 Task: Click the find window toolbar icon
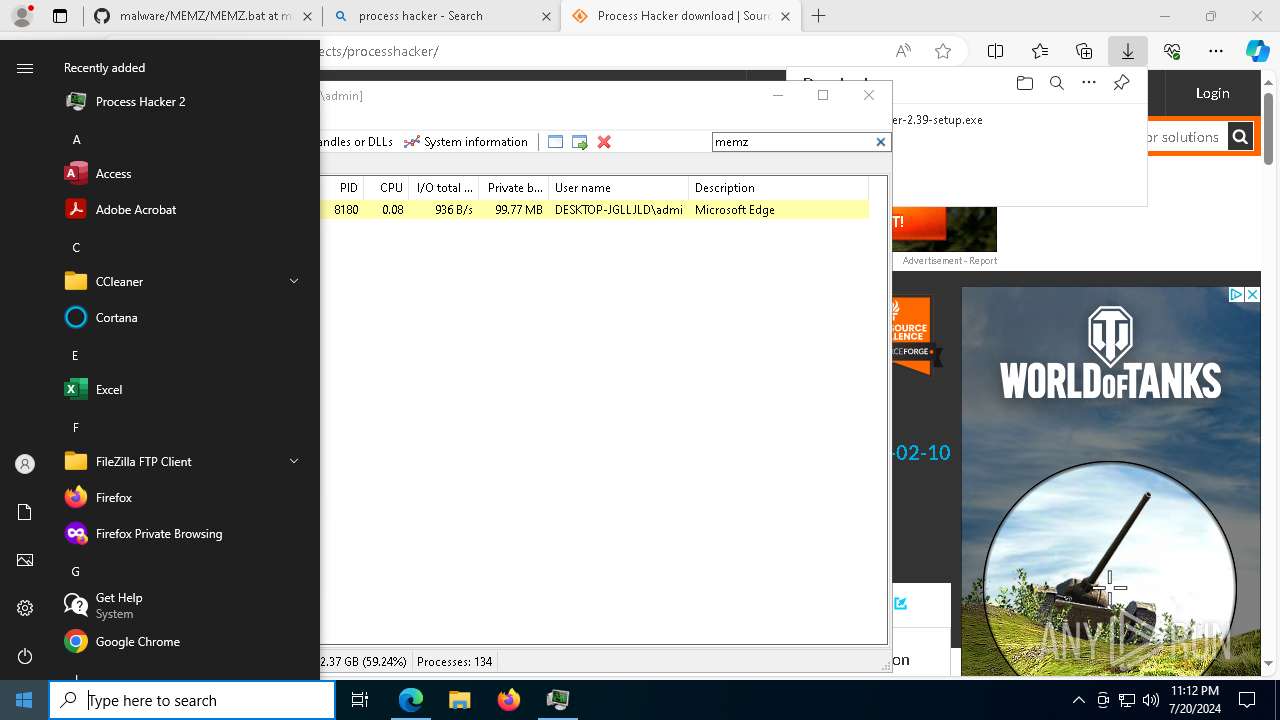click(x=555, y=142)
